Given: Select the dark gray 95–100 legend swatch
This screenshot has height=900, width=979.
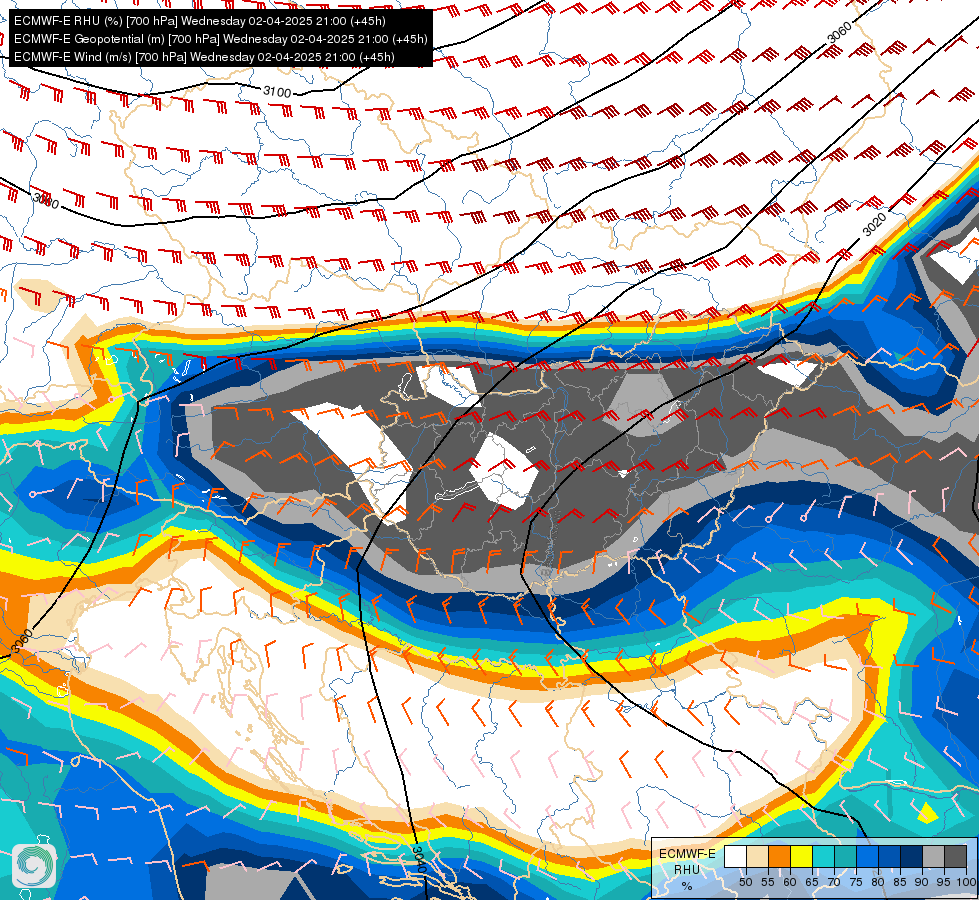Looking at the screenshot, I should point(955,856).
